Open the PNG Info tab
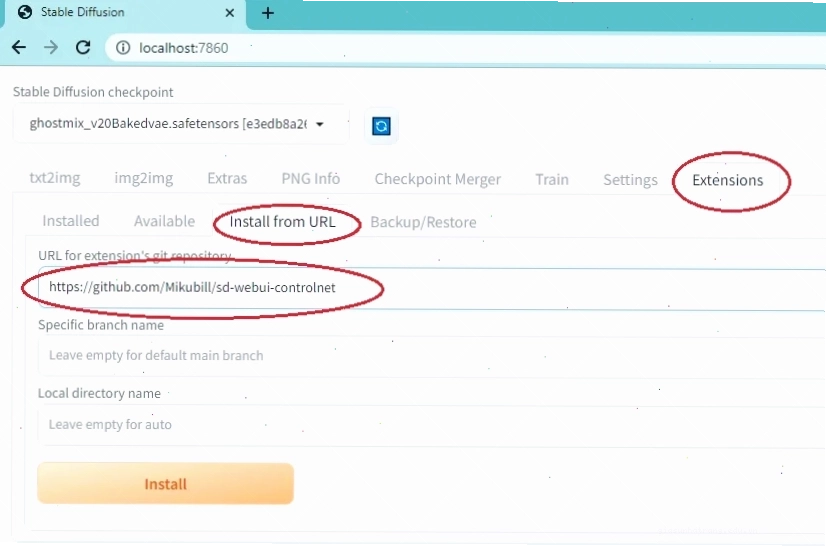Image resolution: width=826 pixels, height=547 pixels. coord(311,179)
